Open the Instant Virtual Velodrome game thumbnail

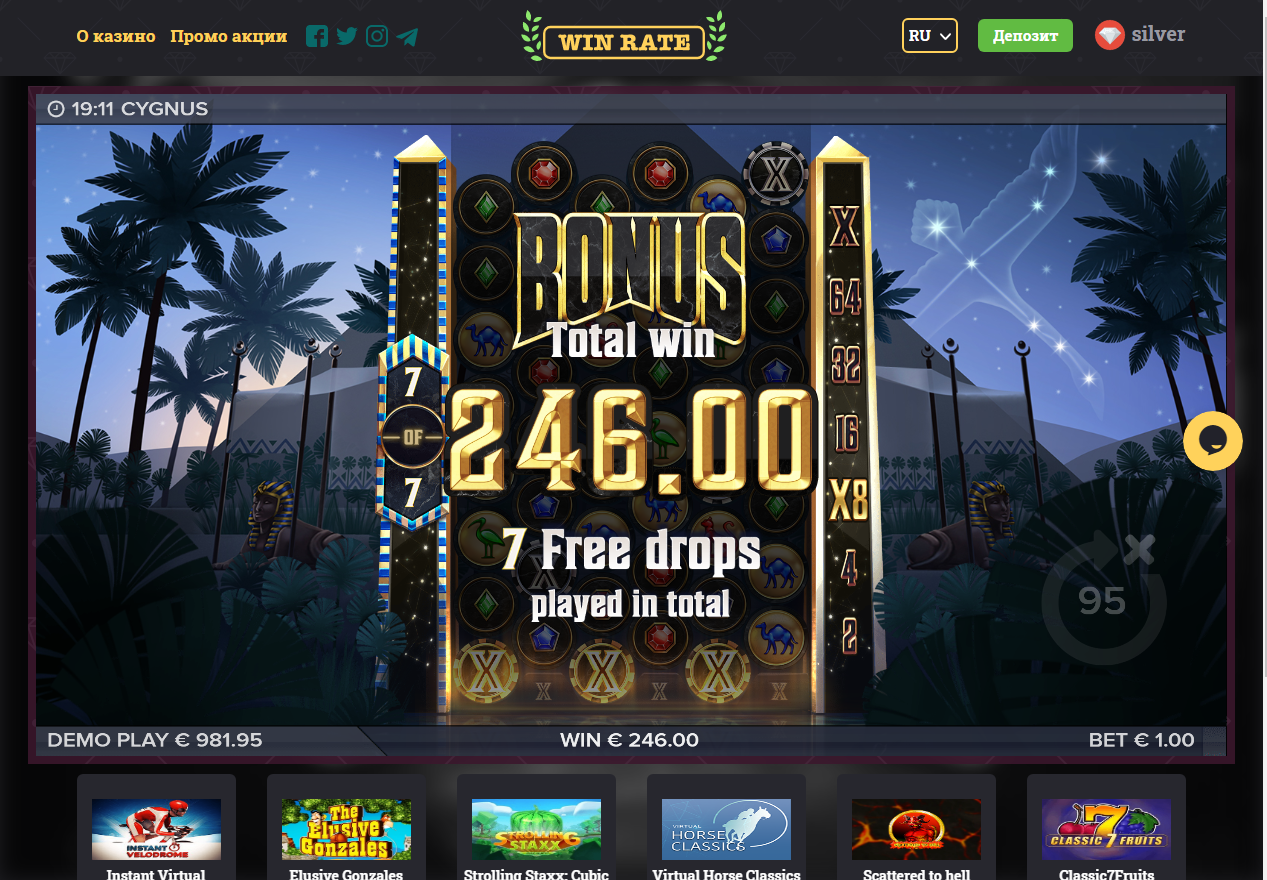156,829
